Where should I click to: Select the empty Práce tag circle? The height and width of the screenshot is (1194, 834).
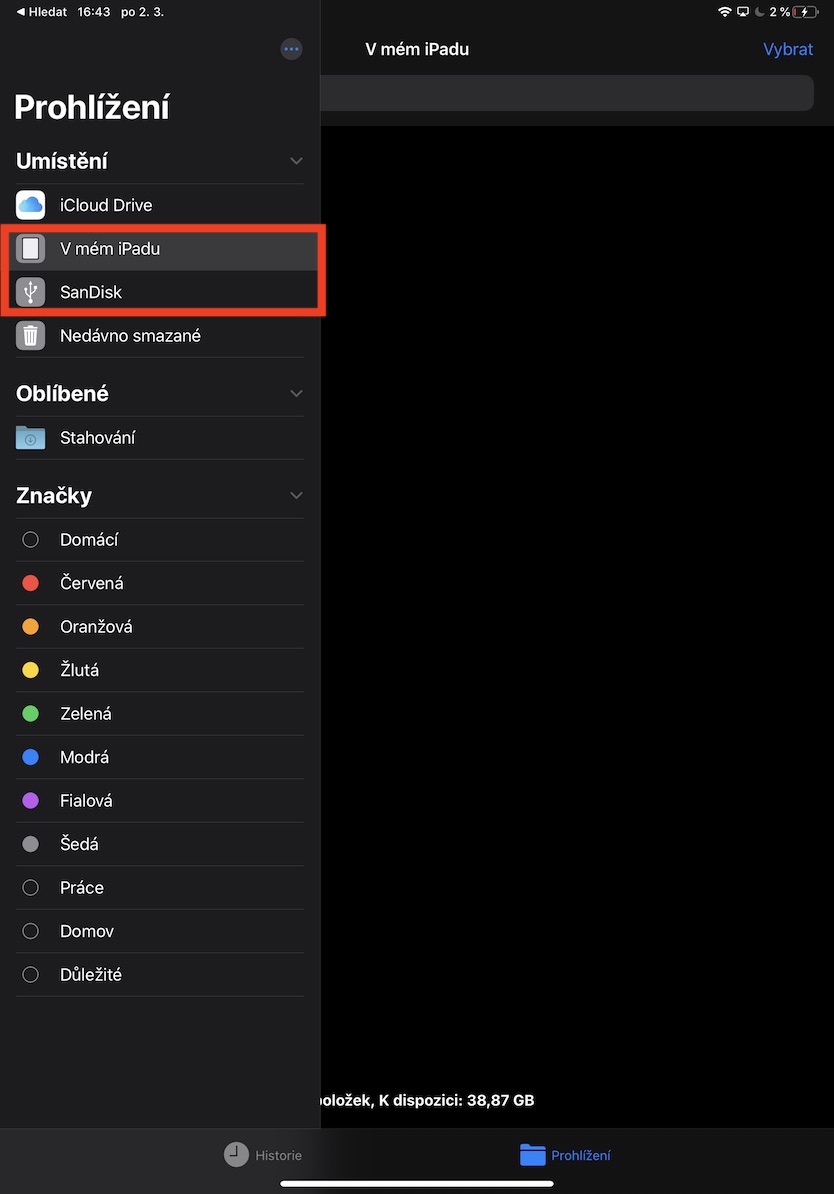[30, 888]
